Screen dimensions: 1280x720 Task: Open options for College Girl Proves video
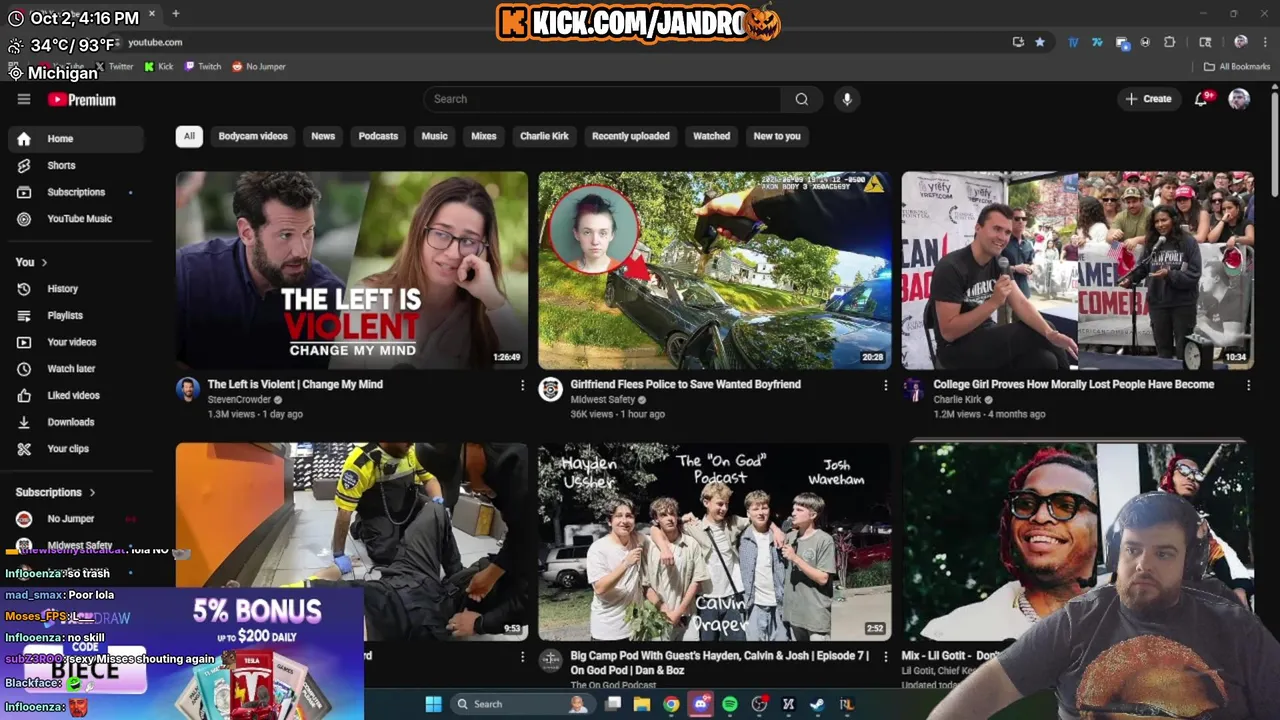(x=1248, y=385)
